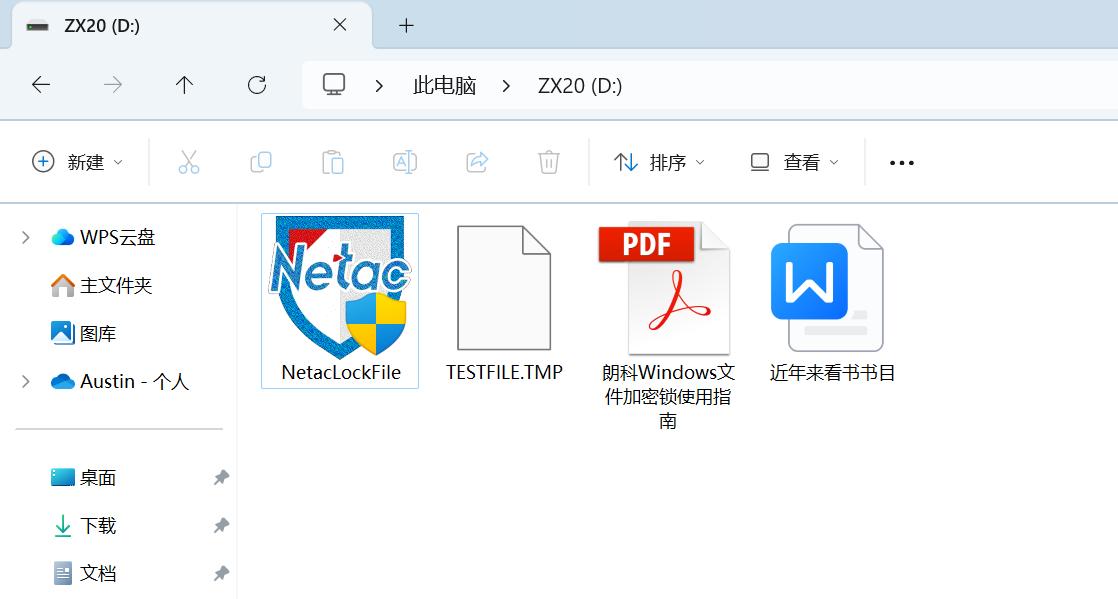
Task: Open Austin - 个人 OneDrive in sidebar
Action: pyautogui.click(x=119, y=382)
